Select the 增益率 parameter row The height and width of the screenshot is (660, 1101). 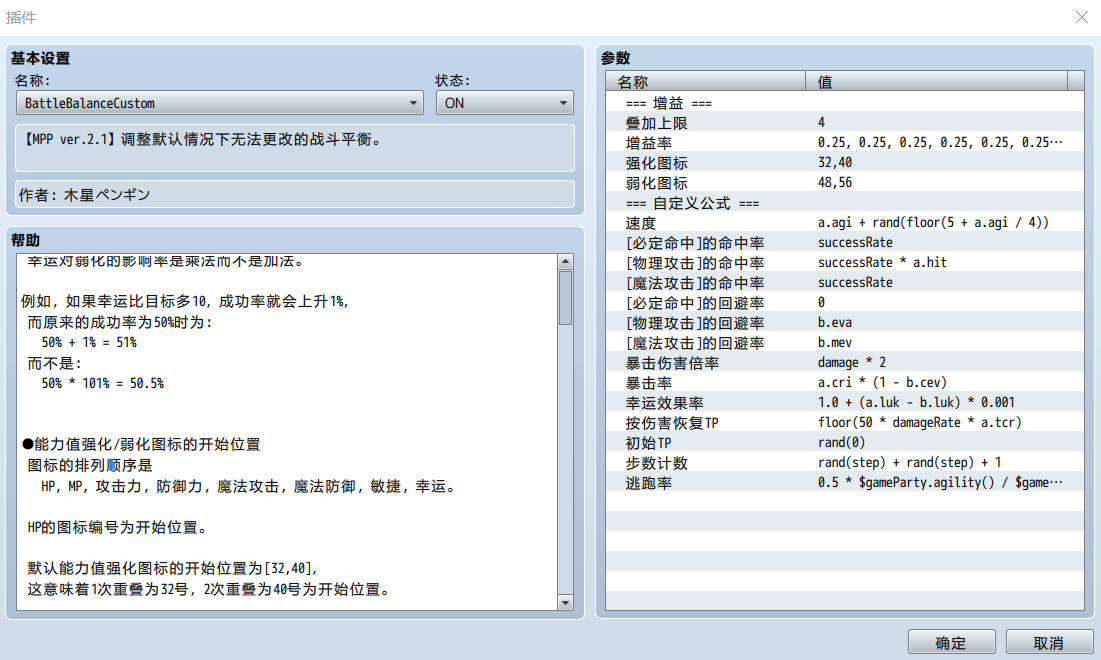845,143
